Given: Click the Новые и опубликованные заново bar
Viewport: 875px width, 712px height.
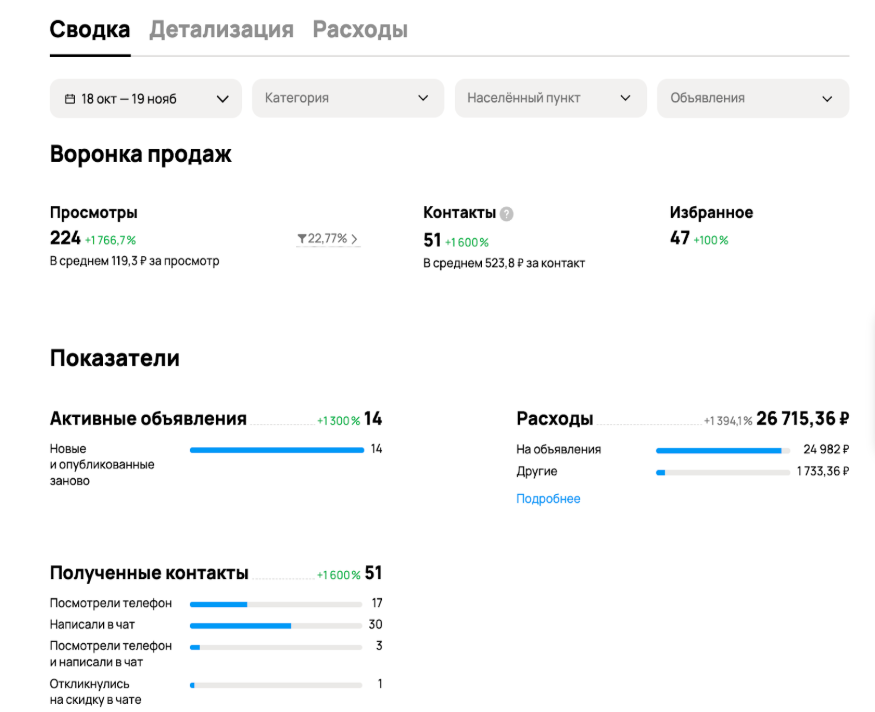Looking at the screenshot, I should click(277, 450).
